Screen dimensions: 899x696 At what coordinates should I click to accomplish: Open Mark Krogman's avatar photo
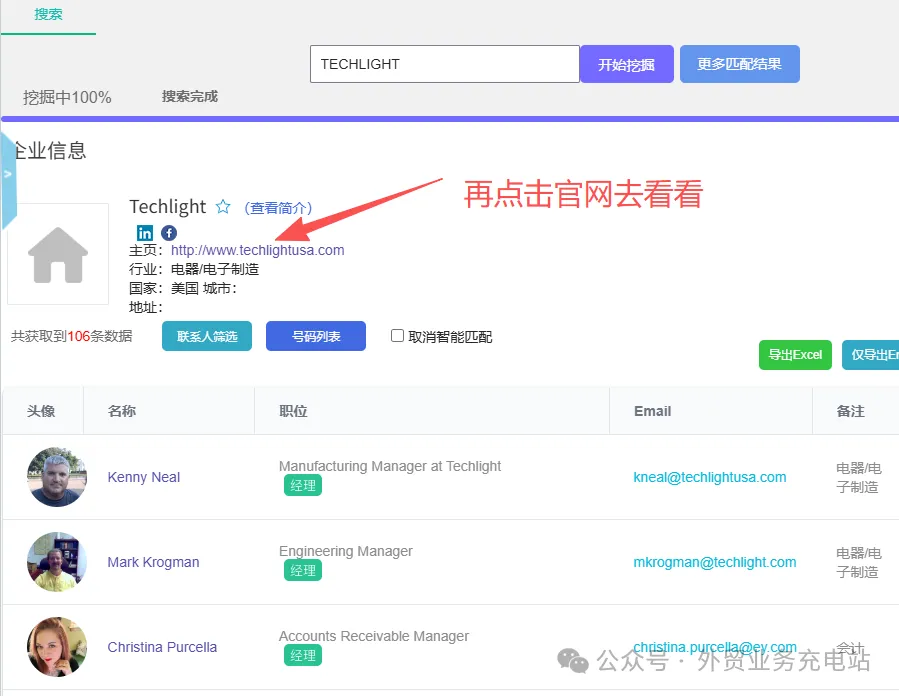(57, 562)
